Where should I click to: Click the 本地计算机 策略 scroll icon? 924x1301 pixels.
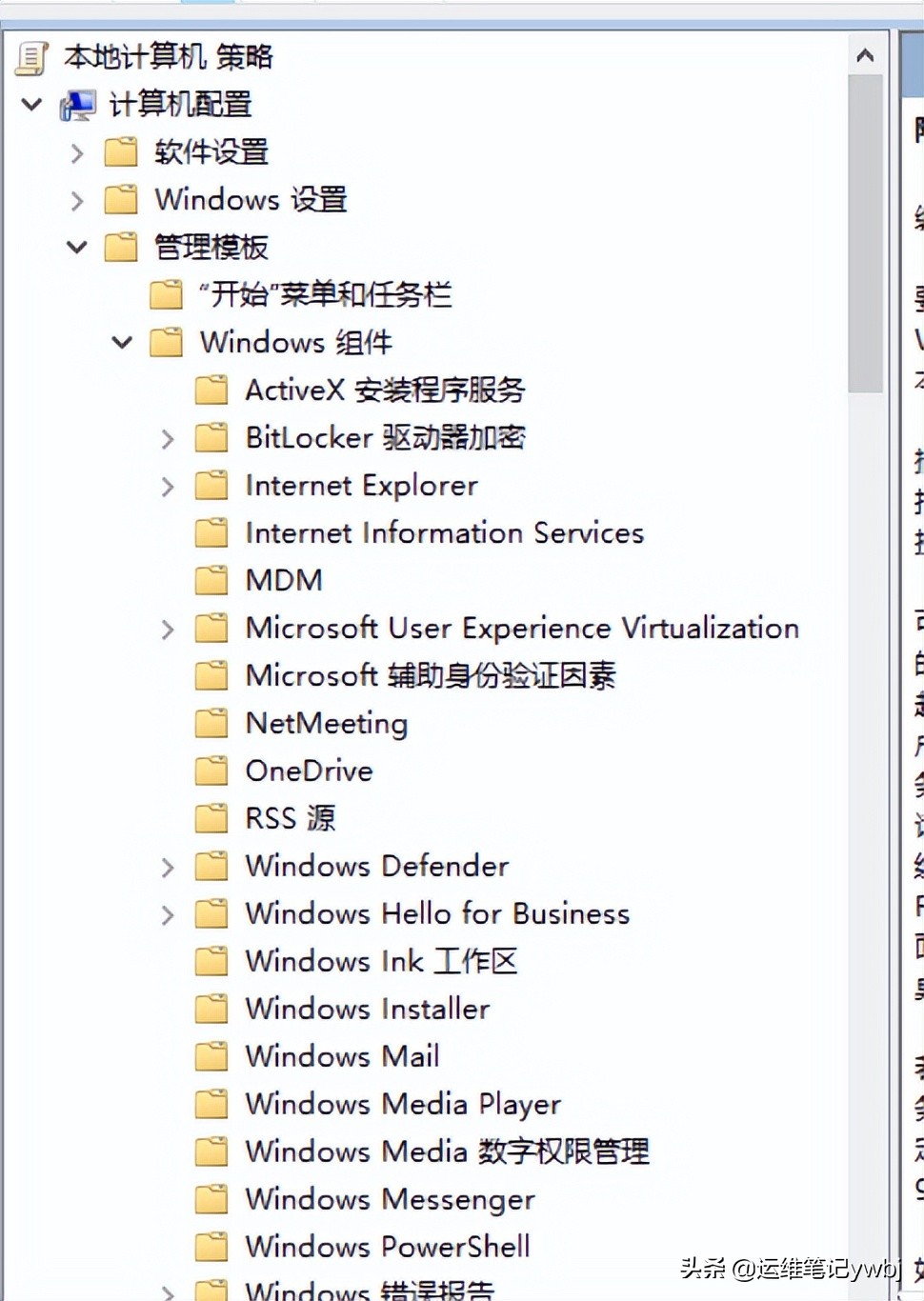coord(31,57)
